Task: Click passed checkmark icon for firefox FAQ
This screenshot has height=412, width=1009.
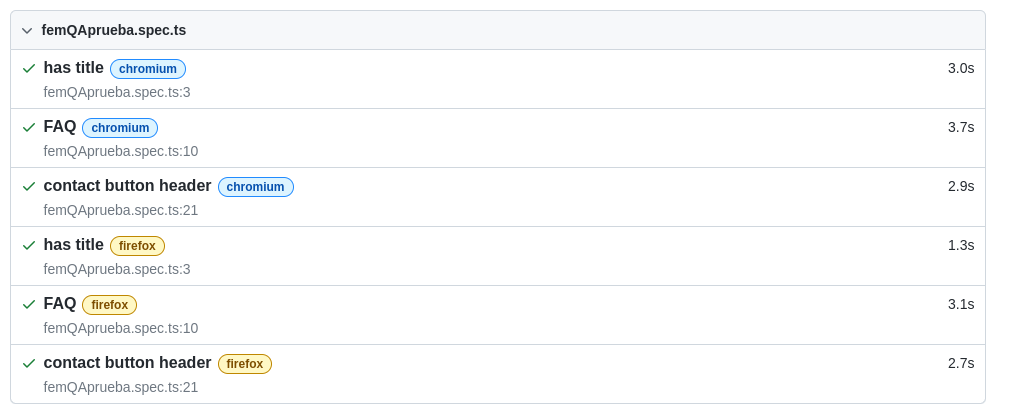Action: [x=29, y=304]
